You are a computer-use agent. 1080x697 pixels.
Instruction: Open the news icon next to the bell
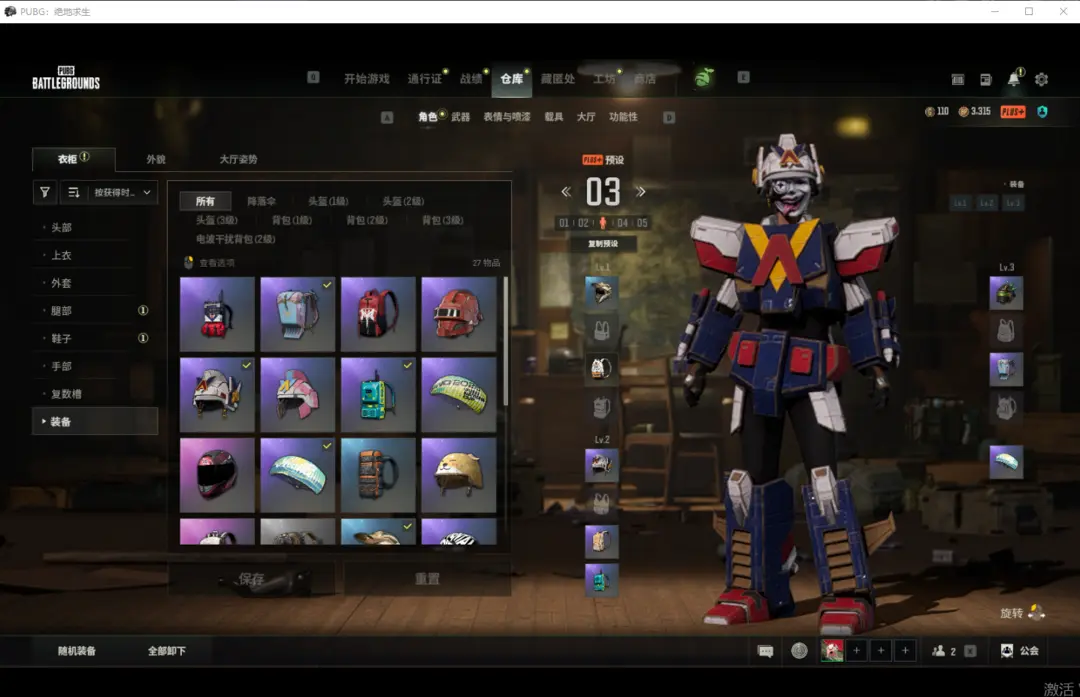click(986, 80)
